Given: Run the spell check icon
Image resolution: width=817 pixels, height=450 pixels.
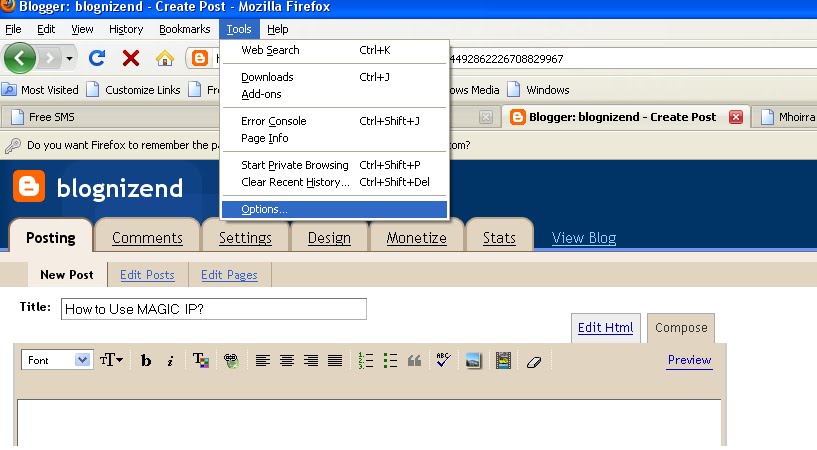Looking at the screenshot, I should pyautogui.click(x=443, y=360).
